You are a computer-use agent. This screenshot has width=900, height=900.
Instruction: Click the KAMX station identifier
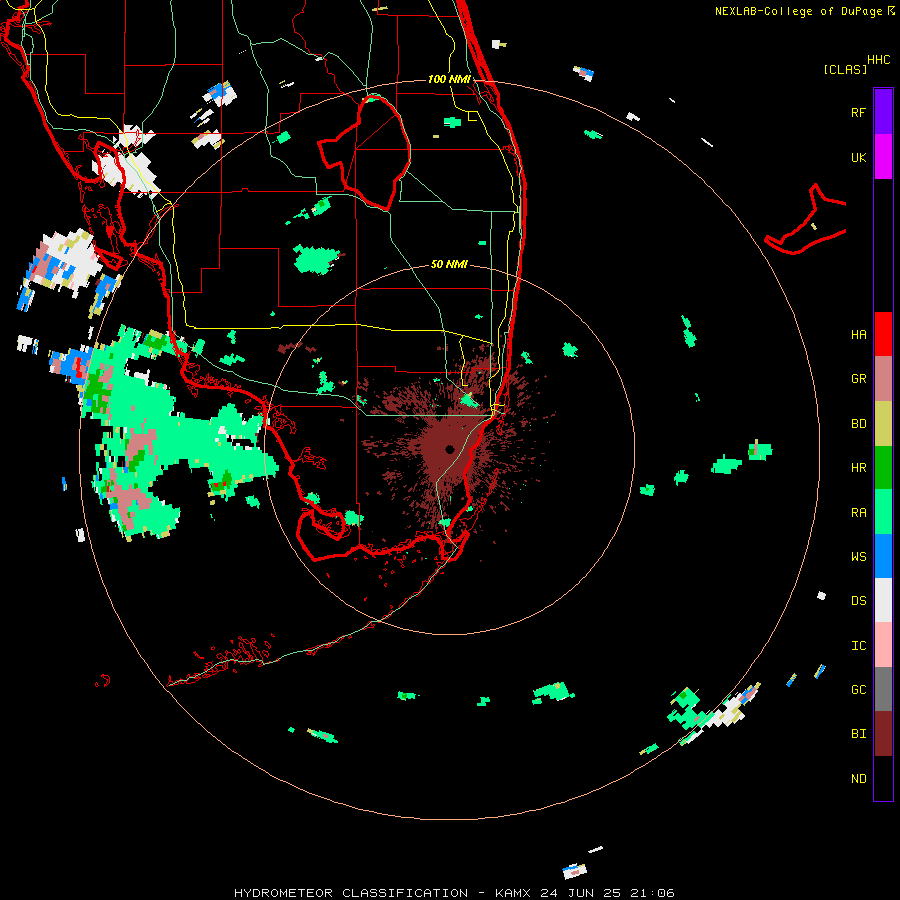(513, 893)
